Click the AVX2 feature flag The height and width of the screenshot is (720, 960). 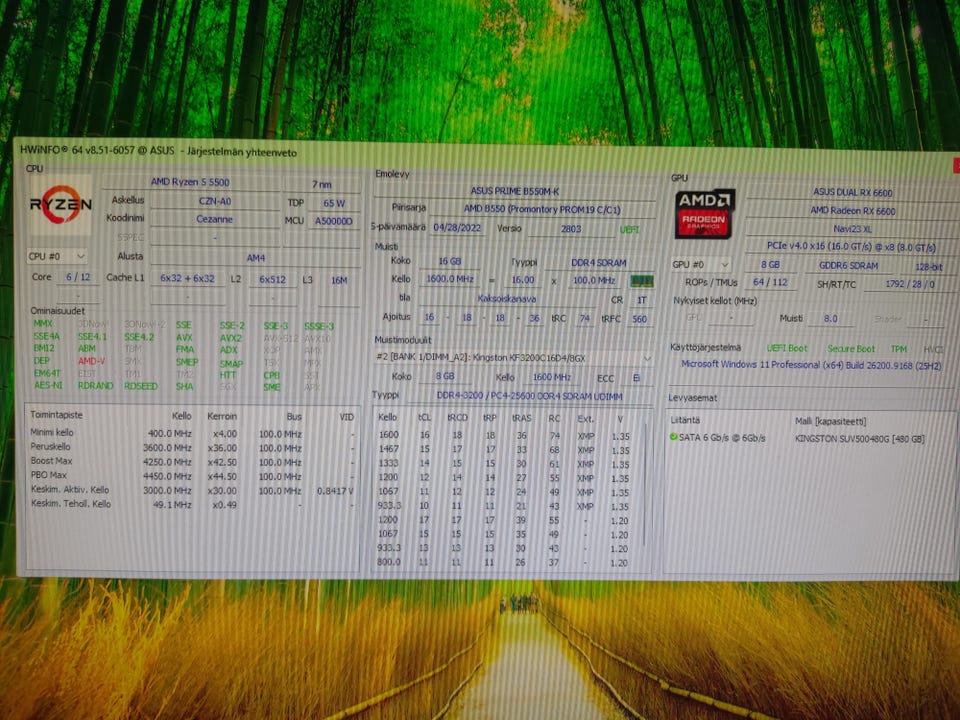coord(231,337)
